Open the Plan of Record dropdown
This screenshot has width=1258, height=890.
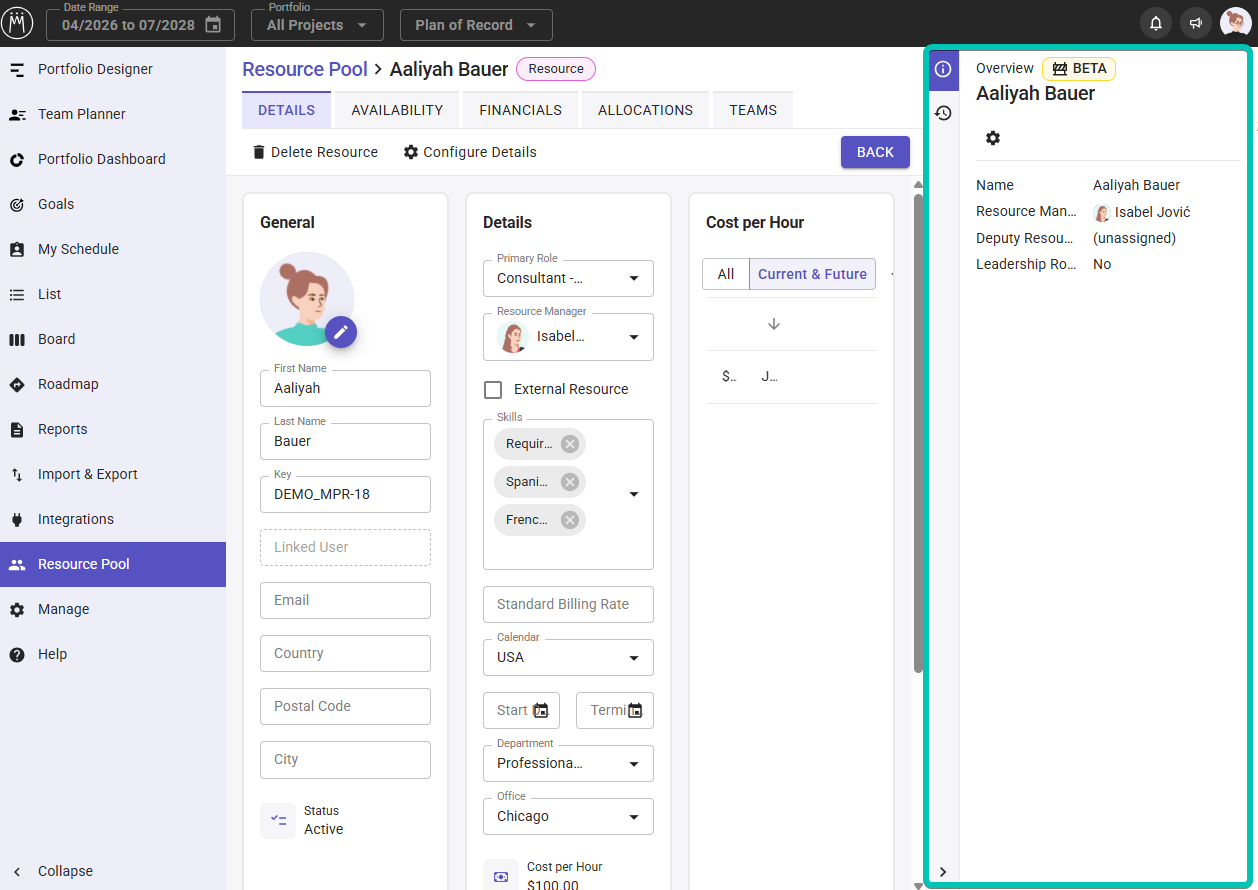click(x=476, y=25)
